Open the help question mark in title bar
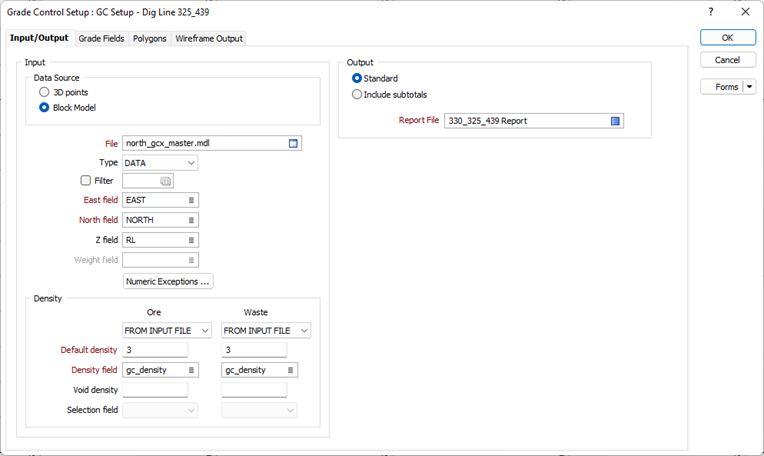Image resolution: width=764 pixels, height=456 pixels. click(x=710, y=12)
